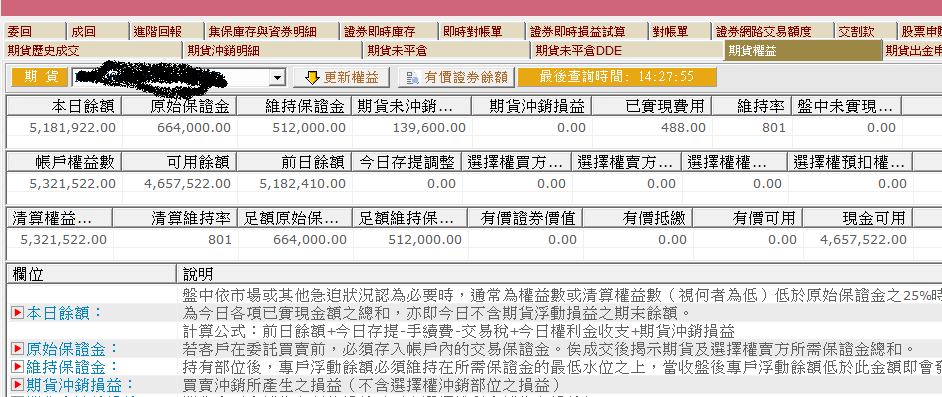942x397 pixels.
Task: Click the 139,600.00 value cell
Action: (x=412, y=127)
